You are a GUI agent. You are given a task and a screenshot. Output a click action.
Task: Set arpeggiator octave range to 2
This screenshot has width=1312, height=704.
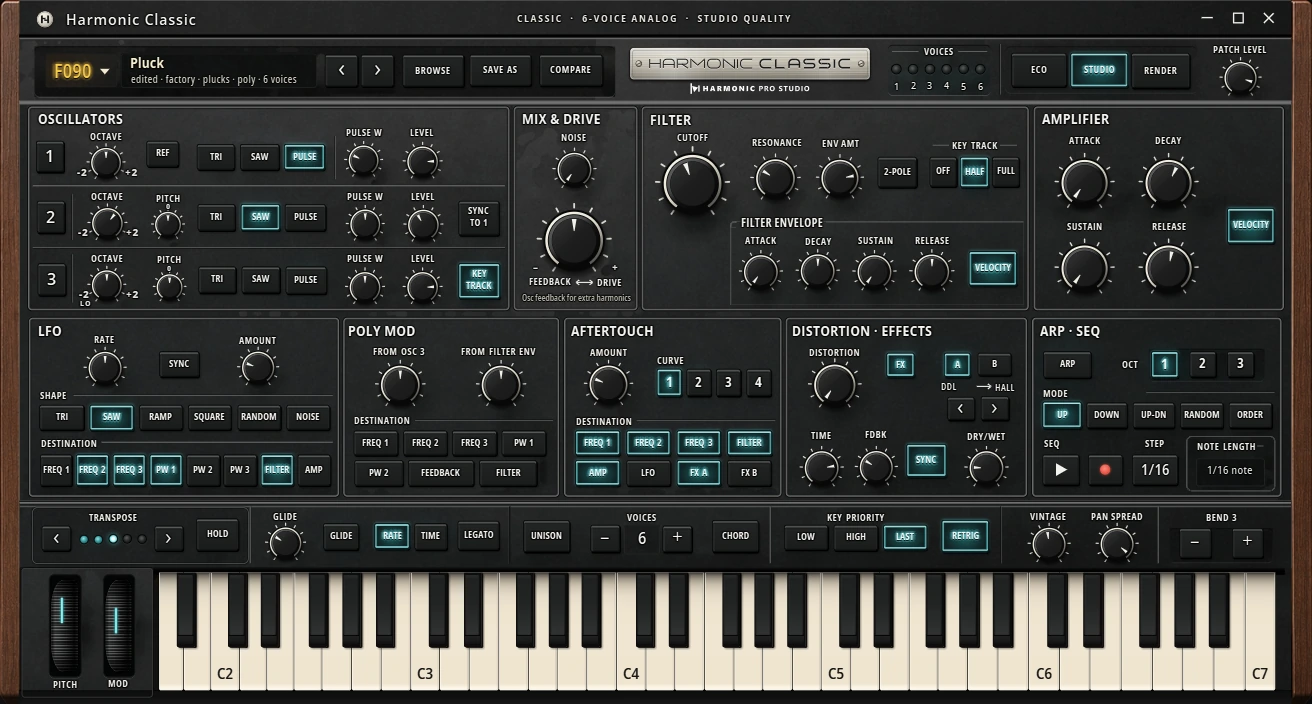click(x=1202, y=364)
